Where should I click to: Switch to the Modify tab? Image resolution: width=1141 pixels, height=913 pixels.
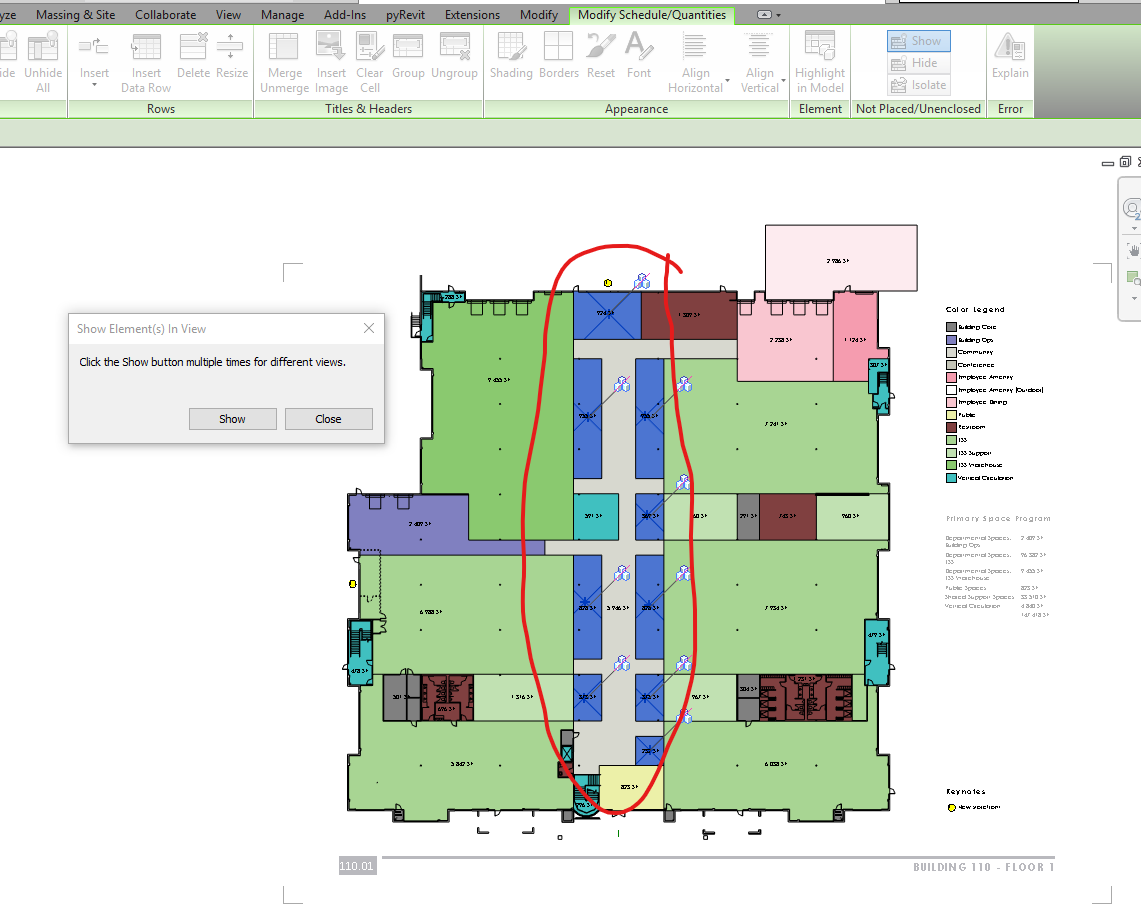click(538, 15)
